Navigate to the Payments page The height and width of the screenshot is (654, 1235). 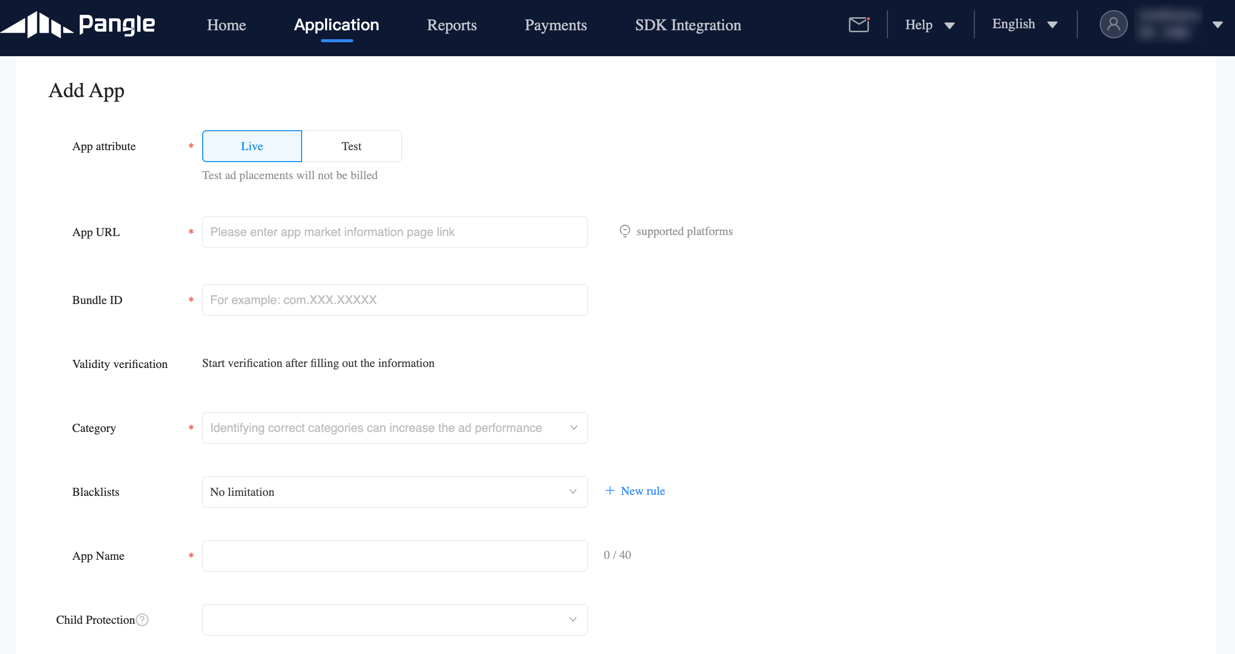[555, 25]
